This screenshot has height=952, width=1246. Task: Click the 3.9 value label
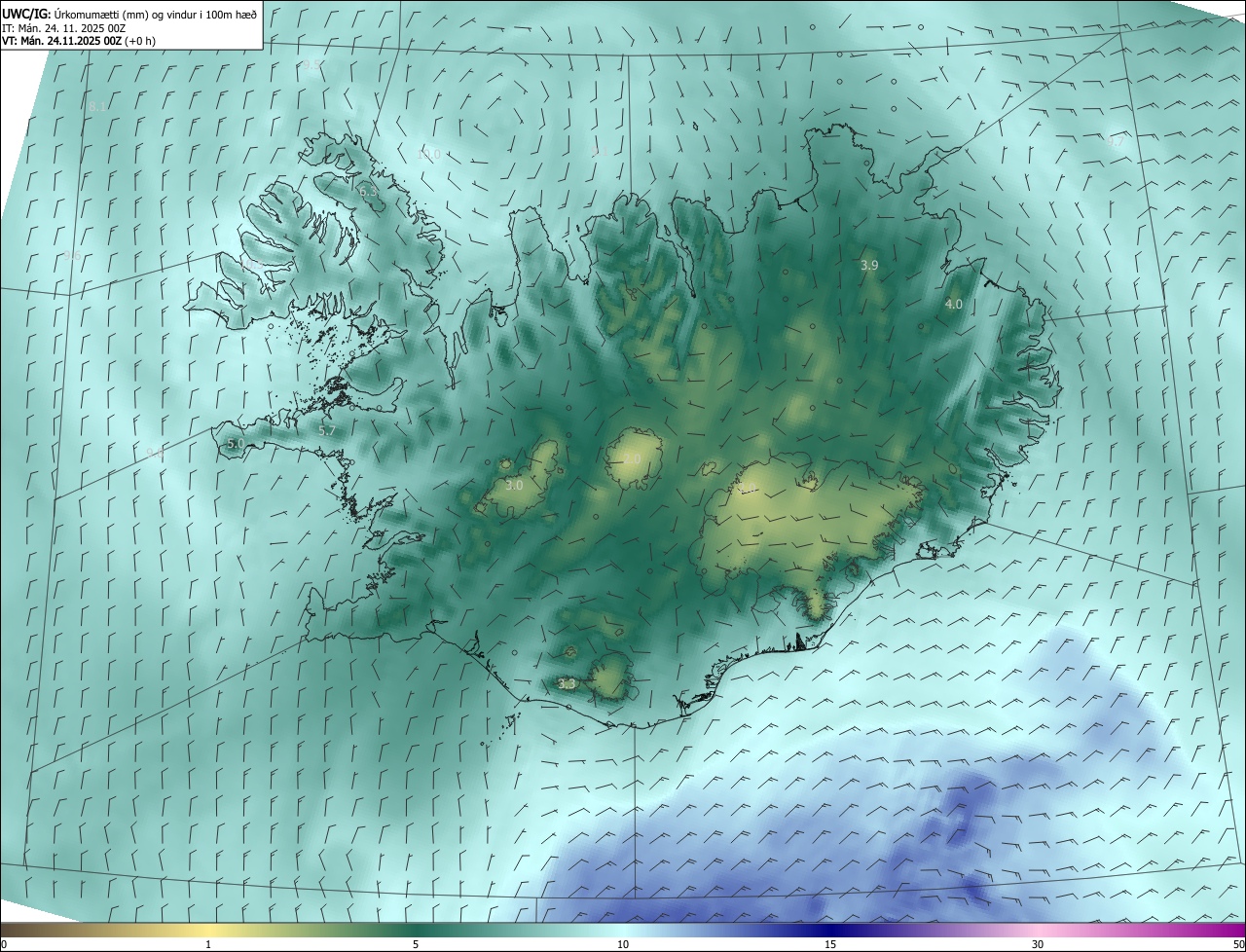[x=870, y=265]
